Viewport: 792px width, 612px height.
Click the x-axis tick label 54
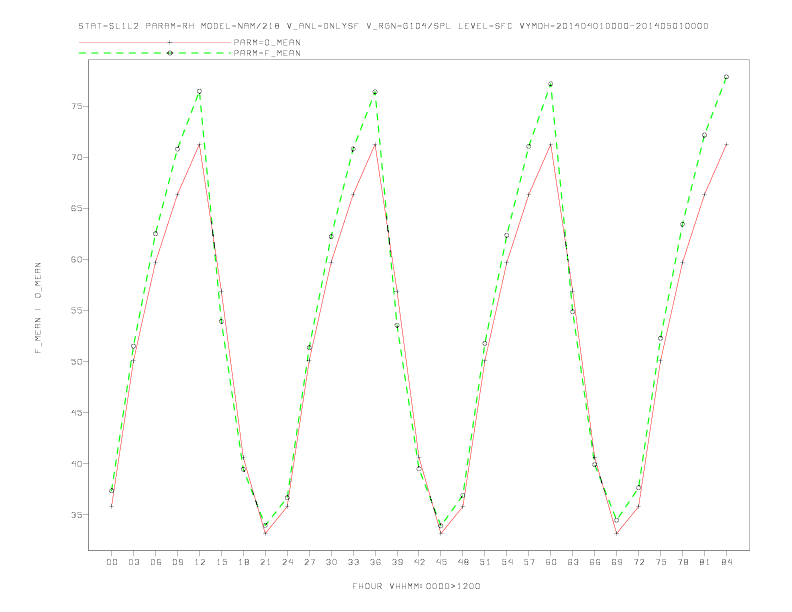pos(507,562)
